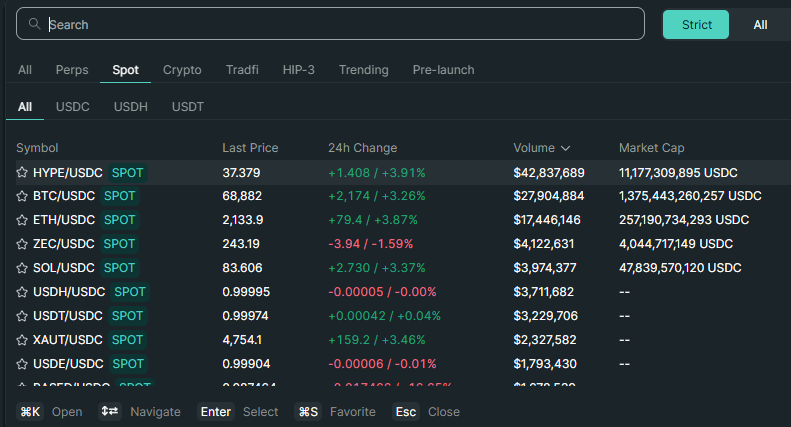This screenshot has height=427, width=791.
Task: Switch to the Perps tab
Action: tap(72, 70)
